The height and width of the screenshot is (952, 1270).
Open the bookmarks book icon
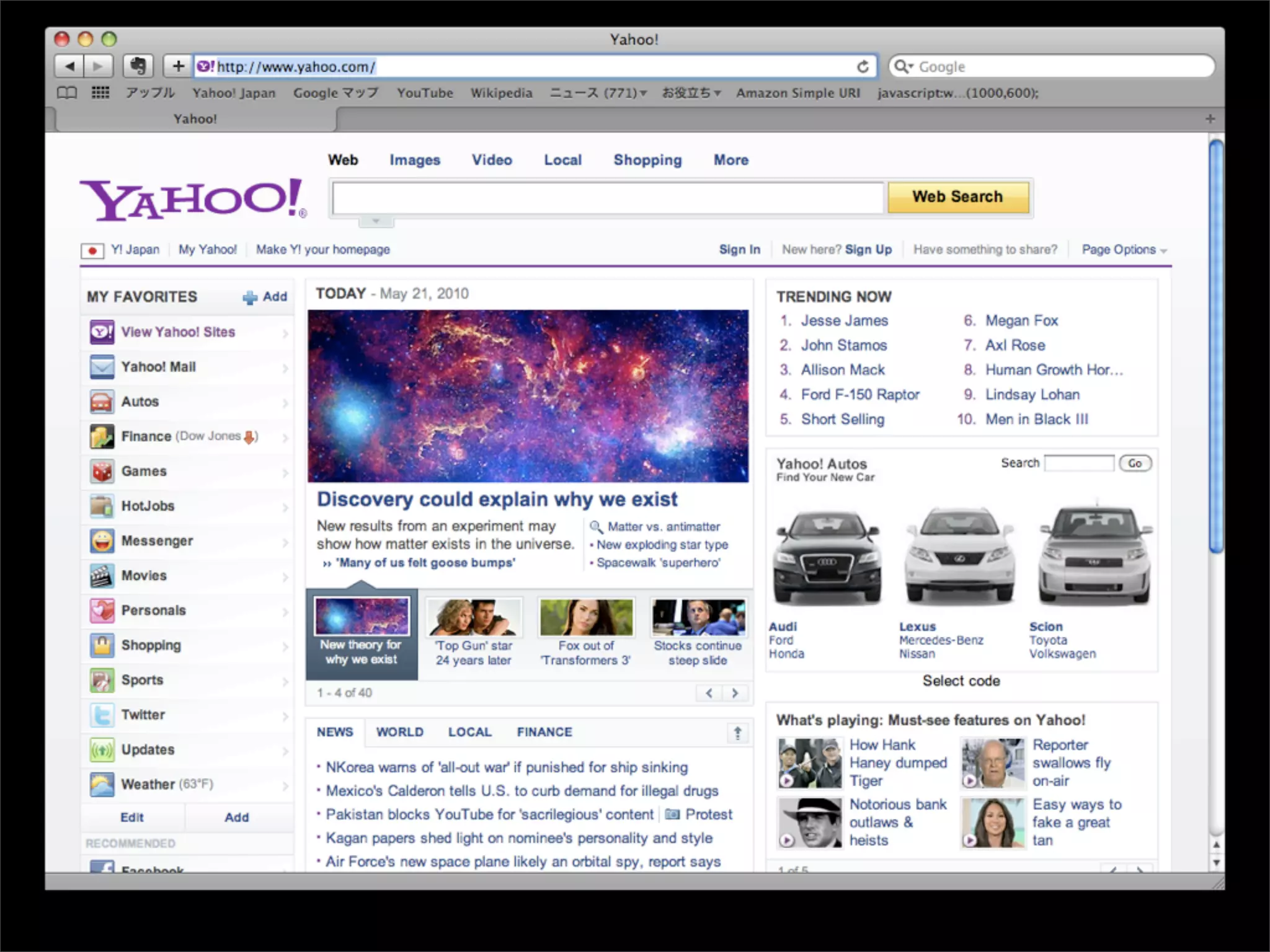(x=67, y=93)
